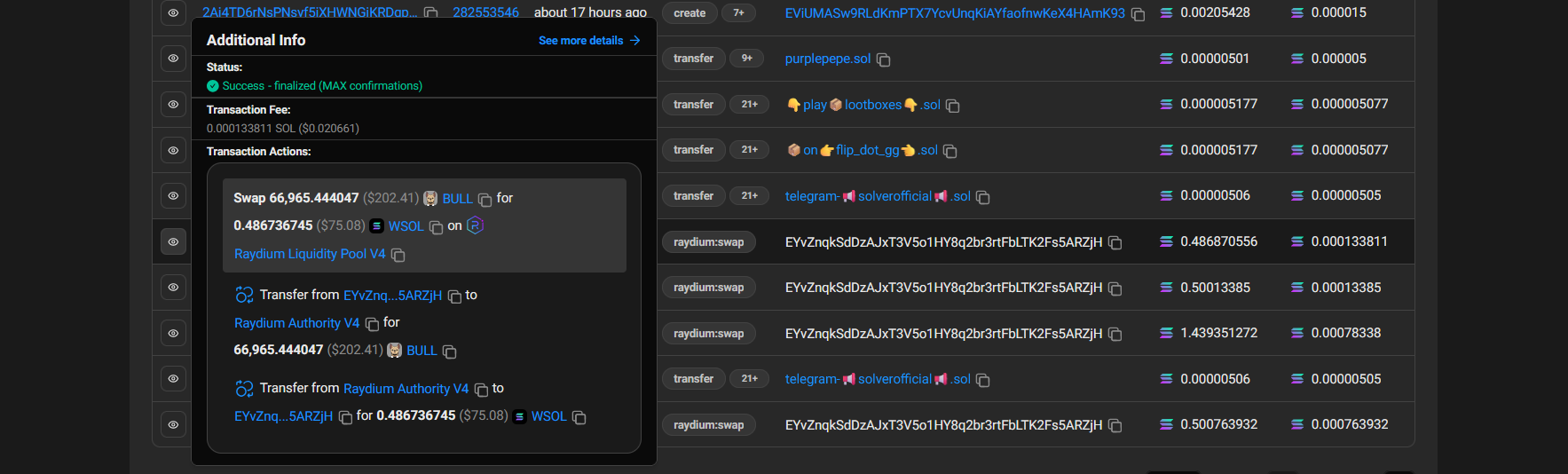Viewport: 1568px width, 474px height.
Task: Click the WSOL token icon in Swap line
Action: click(x=377, y=225)
